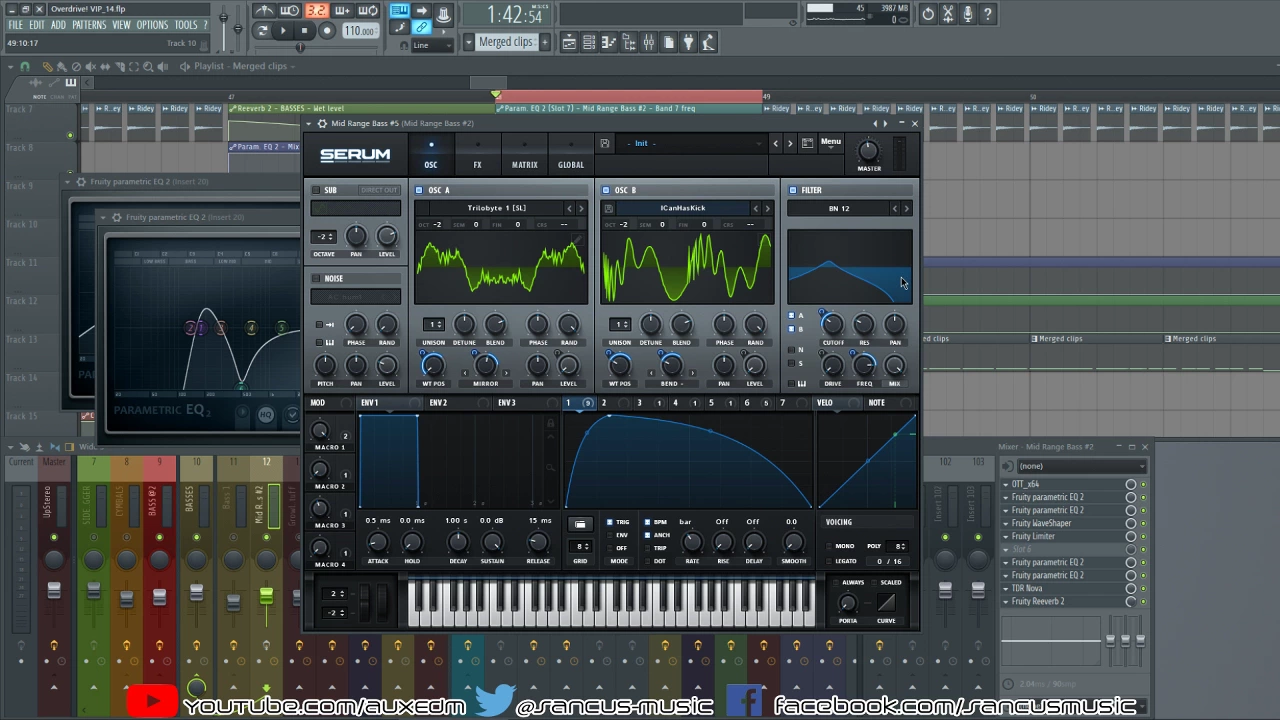Click the scissors render icon at top right
1280x720 pixels.
[948, 14]
